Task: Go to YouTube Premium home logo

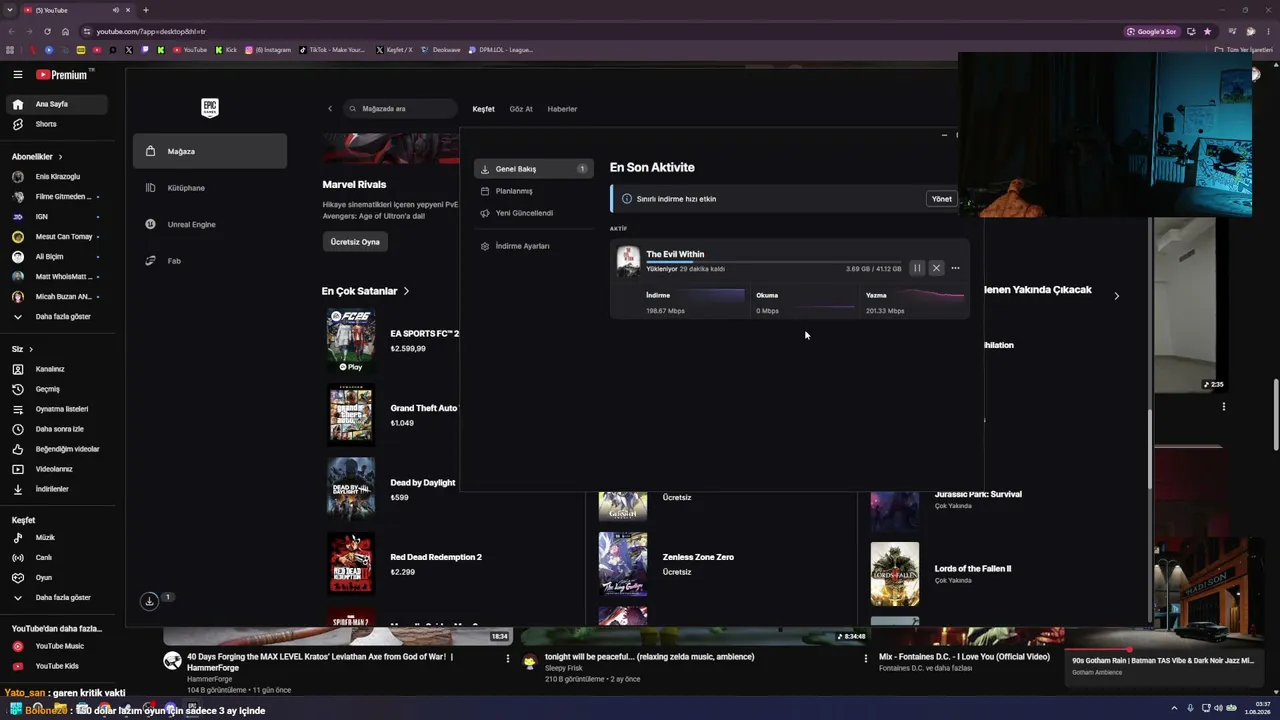Action: [x=64, y=75]
